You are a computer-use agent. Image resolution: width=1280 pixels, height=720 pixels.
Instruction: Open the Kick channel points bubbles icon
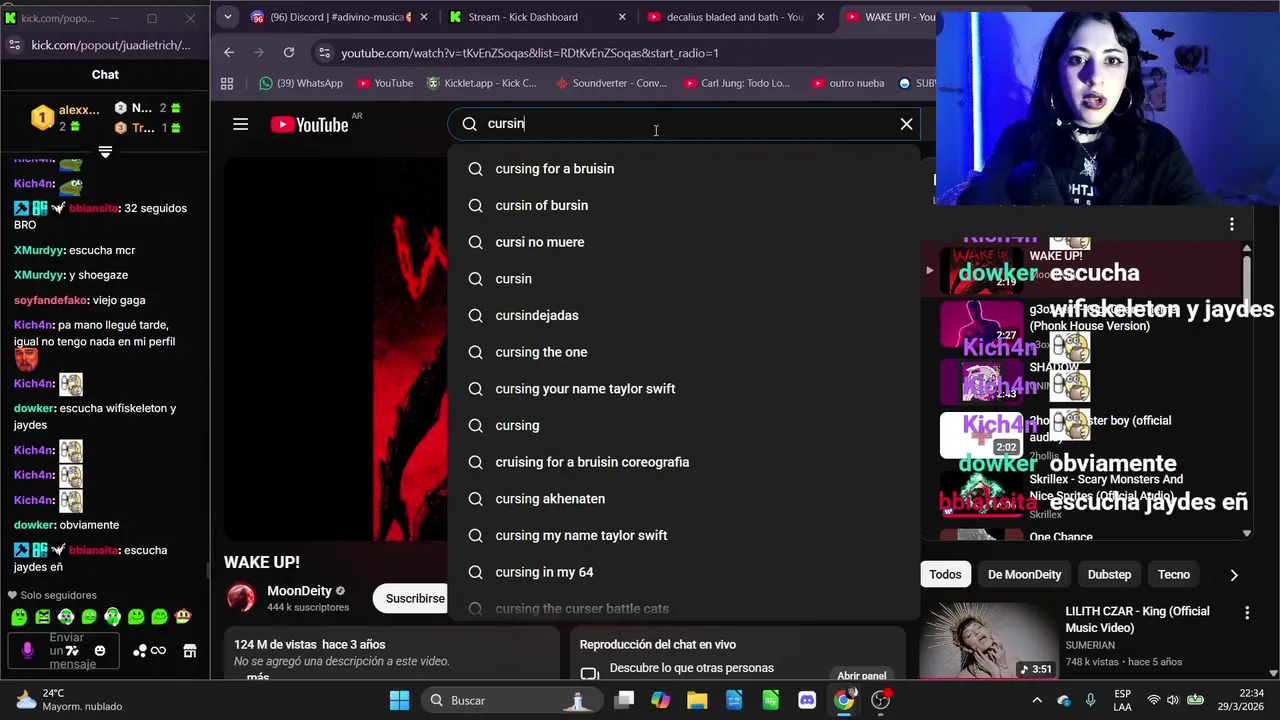pos(140,651)
